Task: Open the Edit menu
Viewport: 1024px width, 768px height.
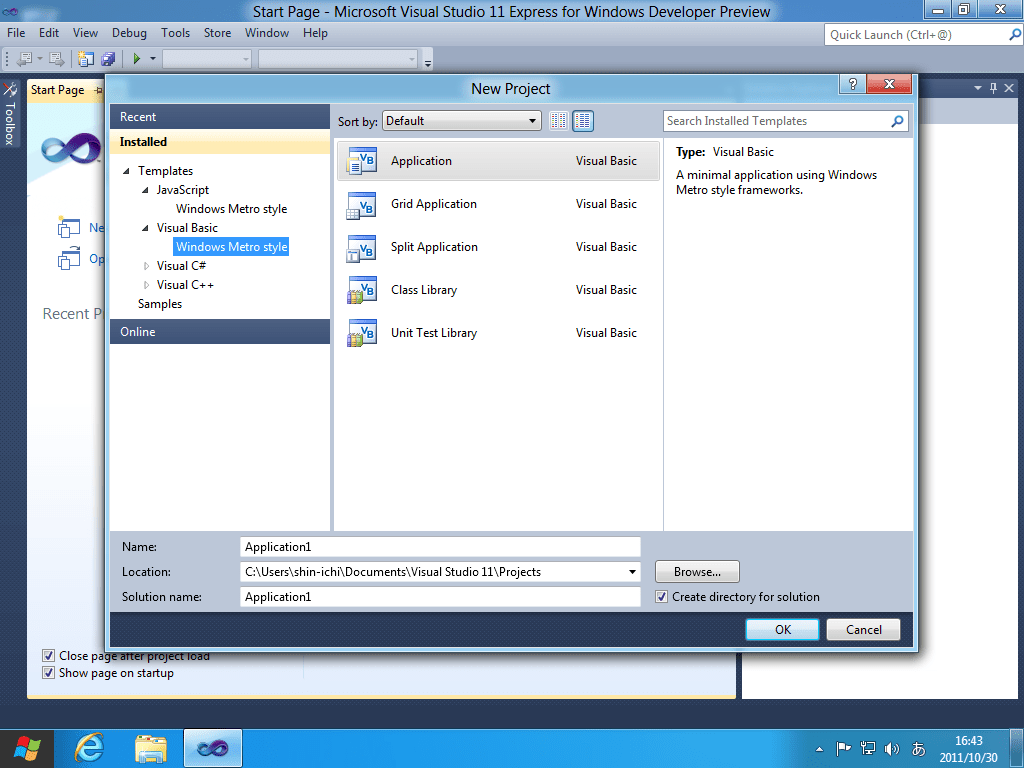Action: pyautogui.click(x=48, y=33)
